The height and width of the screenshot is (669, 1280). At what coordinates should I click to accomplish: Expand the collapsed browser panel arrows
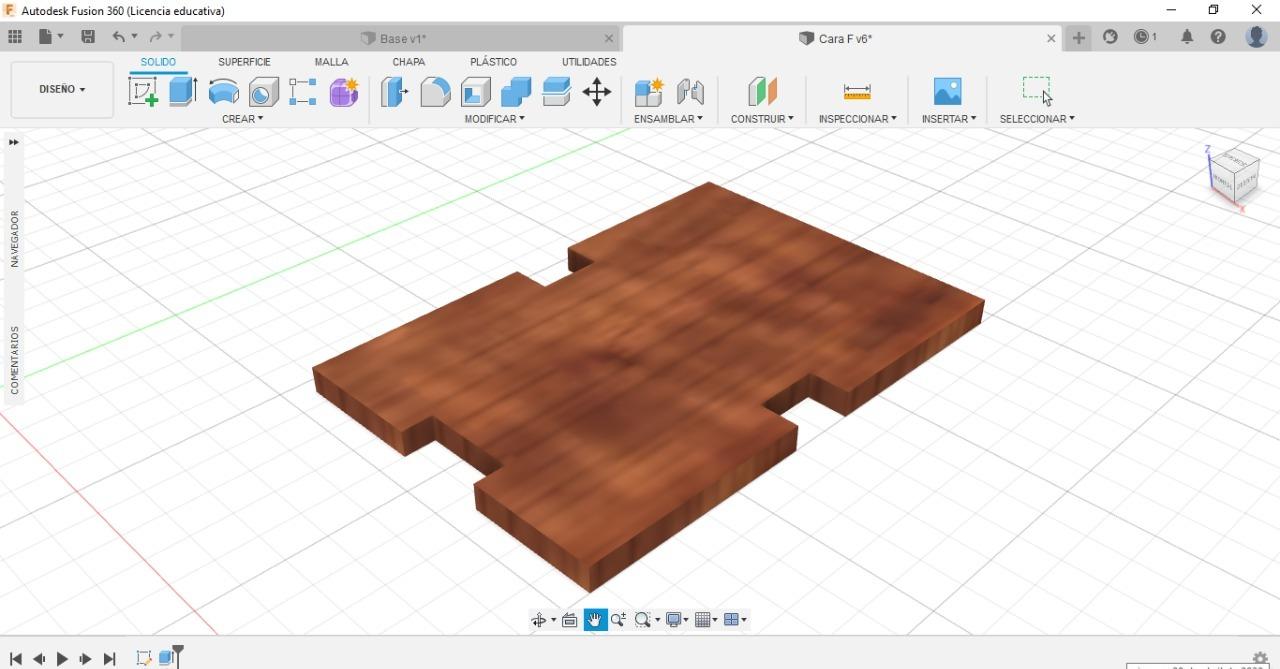click(x=13, y=142)
